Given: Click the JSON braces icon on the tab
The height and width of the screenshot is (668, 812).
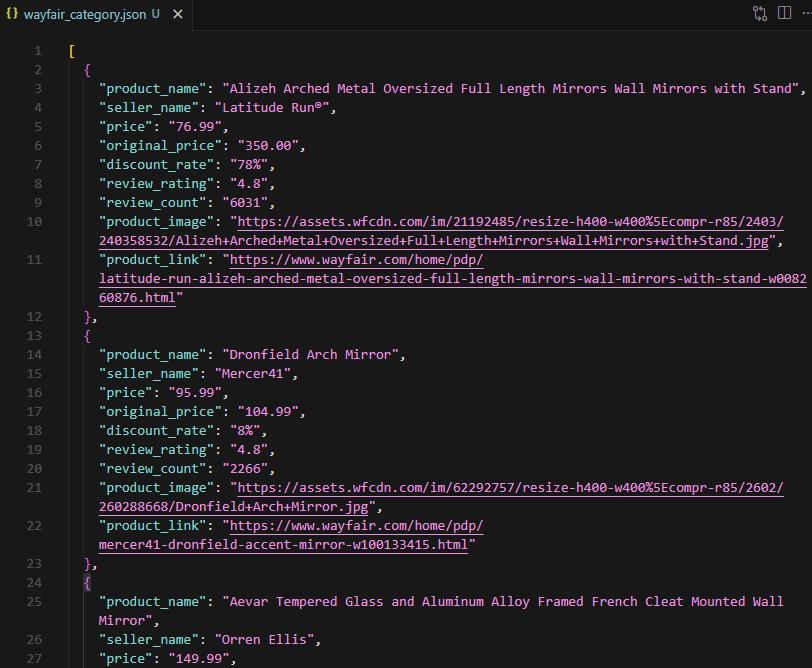Looking at the screenshot, I should pyautogui.click(x=13, y=14).
